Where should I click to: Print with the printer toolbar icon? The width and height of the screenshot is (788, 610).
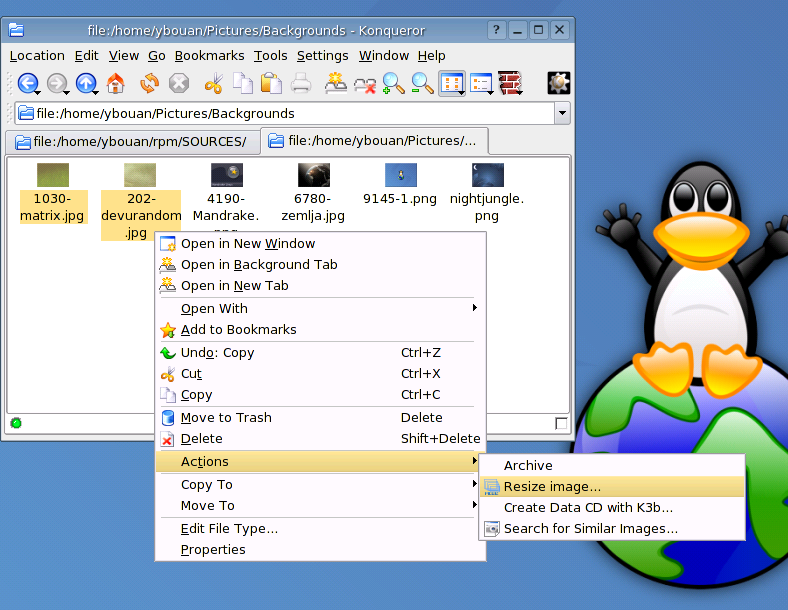click(301, 83)
